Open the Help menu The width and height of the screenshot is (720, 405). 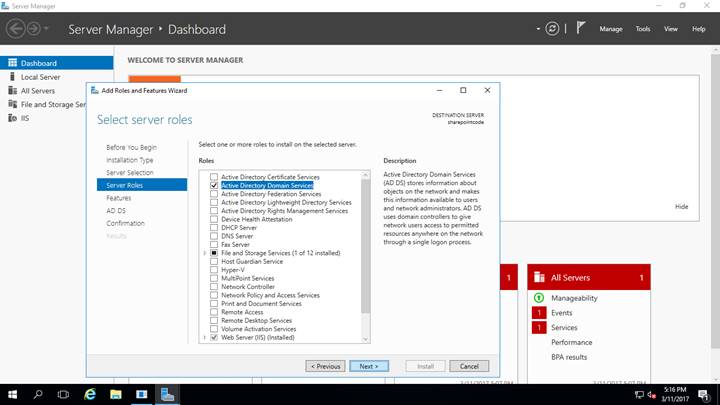click(698, 28)
